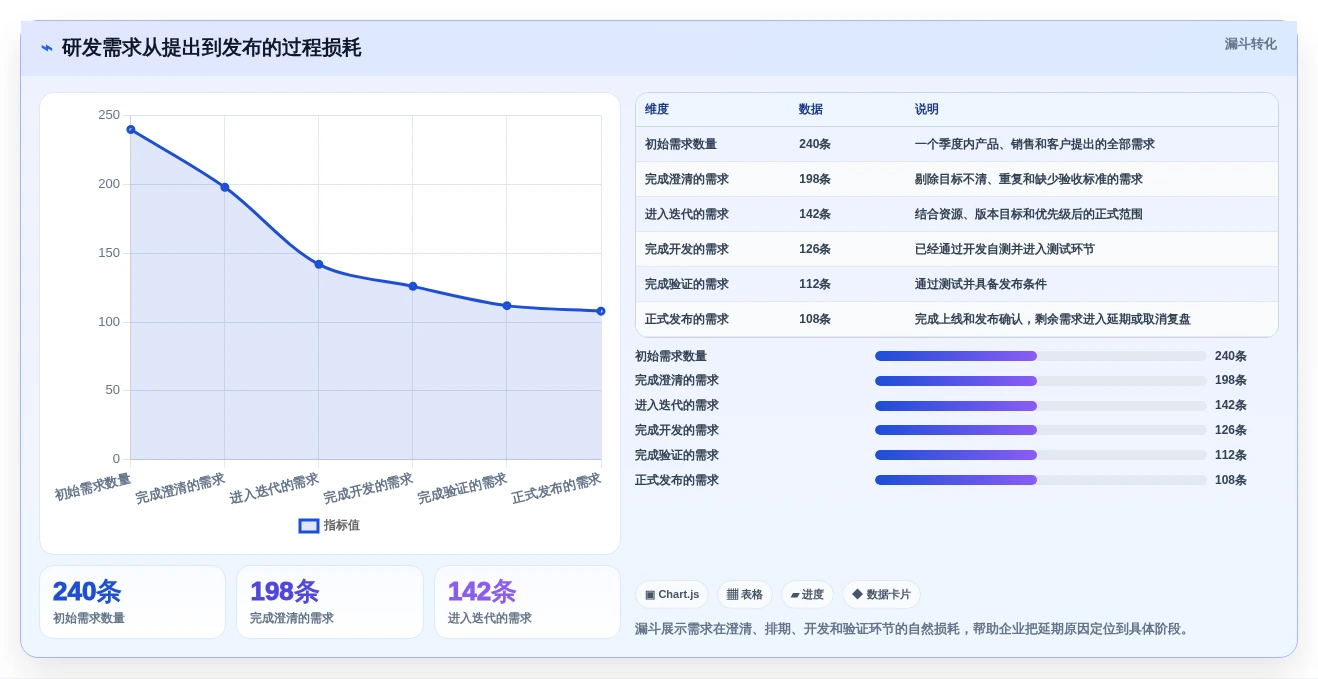Select table cell 完成验证的需求
Screen dimensions: 1318x679
point(687,284)
